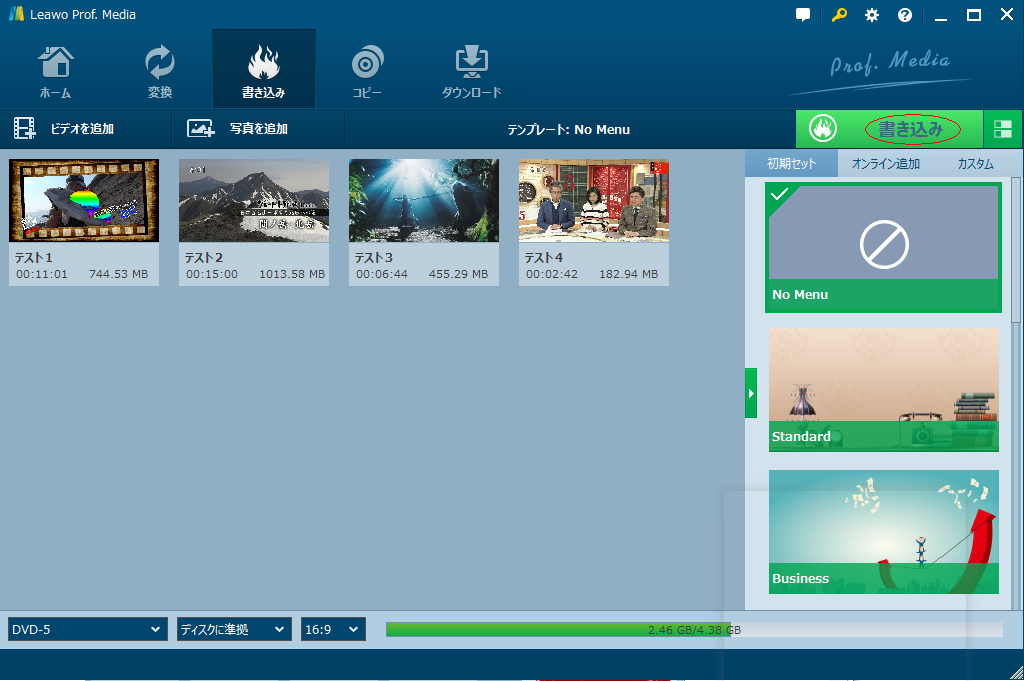Click duration 00:02:42

552,274
